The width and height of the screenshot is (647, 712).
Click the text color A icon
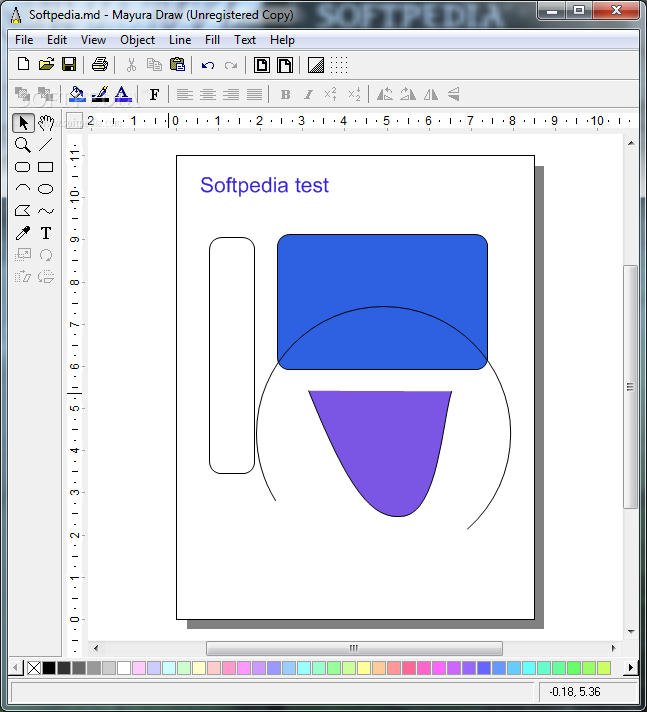tap(123, 94)
